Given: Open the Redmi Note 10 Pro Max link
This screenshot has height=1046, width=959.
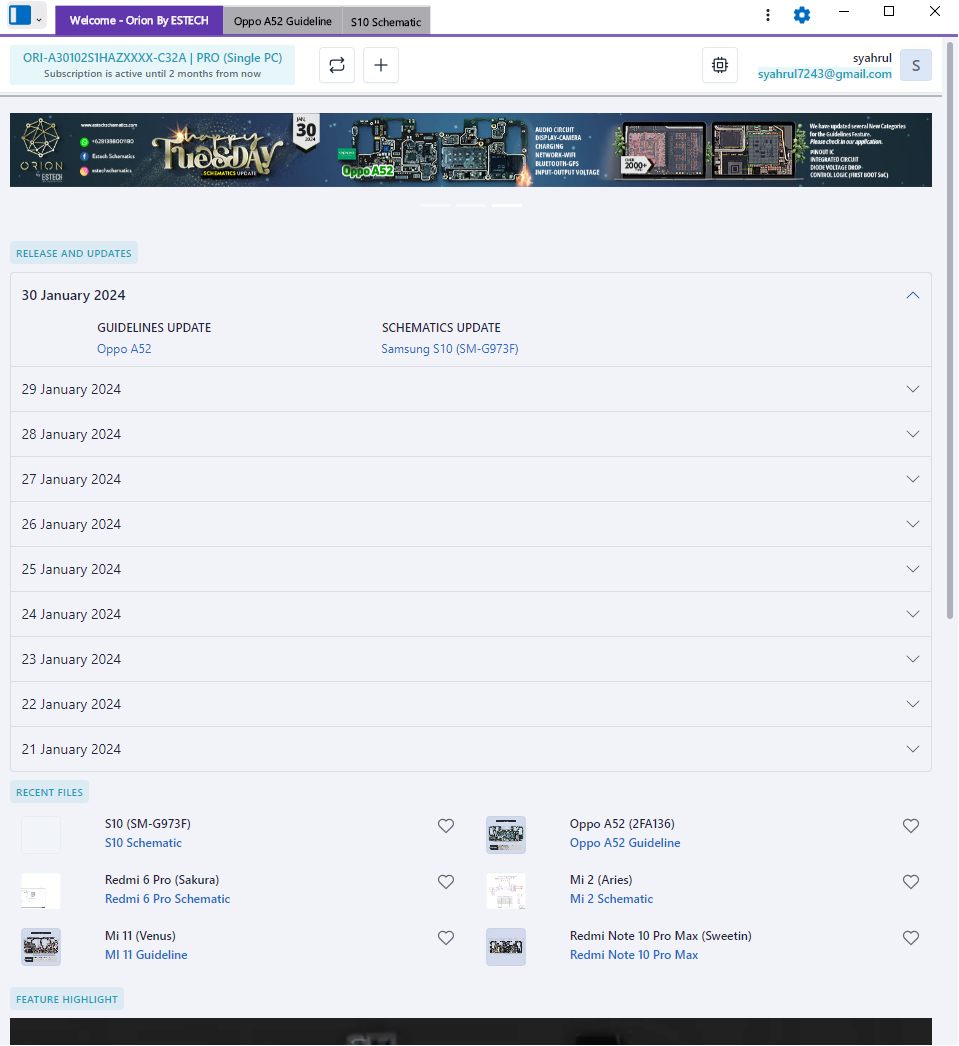Looking at the screenshot, I should [x=634, y=955].
